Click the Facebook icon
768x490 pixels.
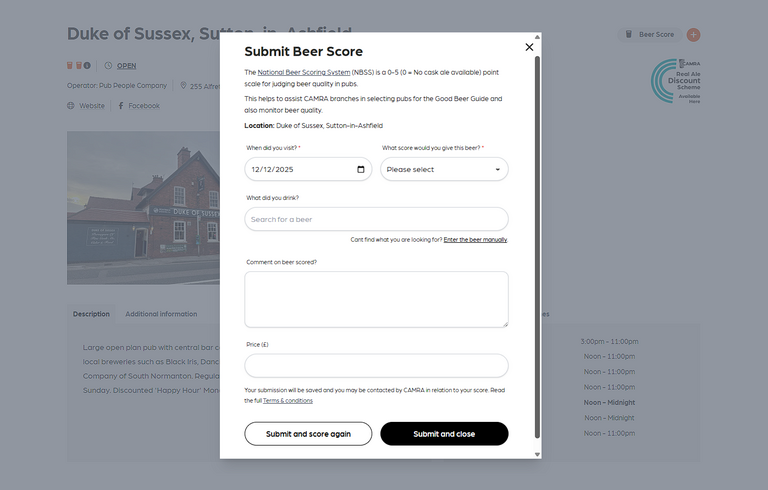pyautogui.click(x=121, y=106)
